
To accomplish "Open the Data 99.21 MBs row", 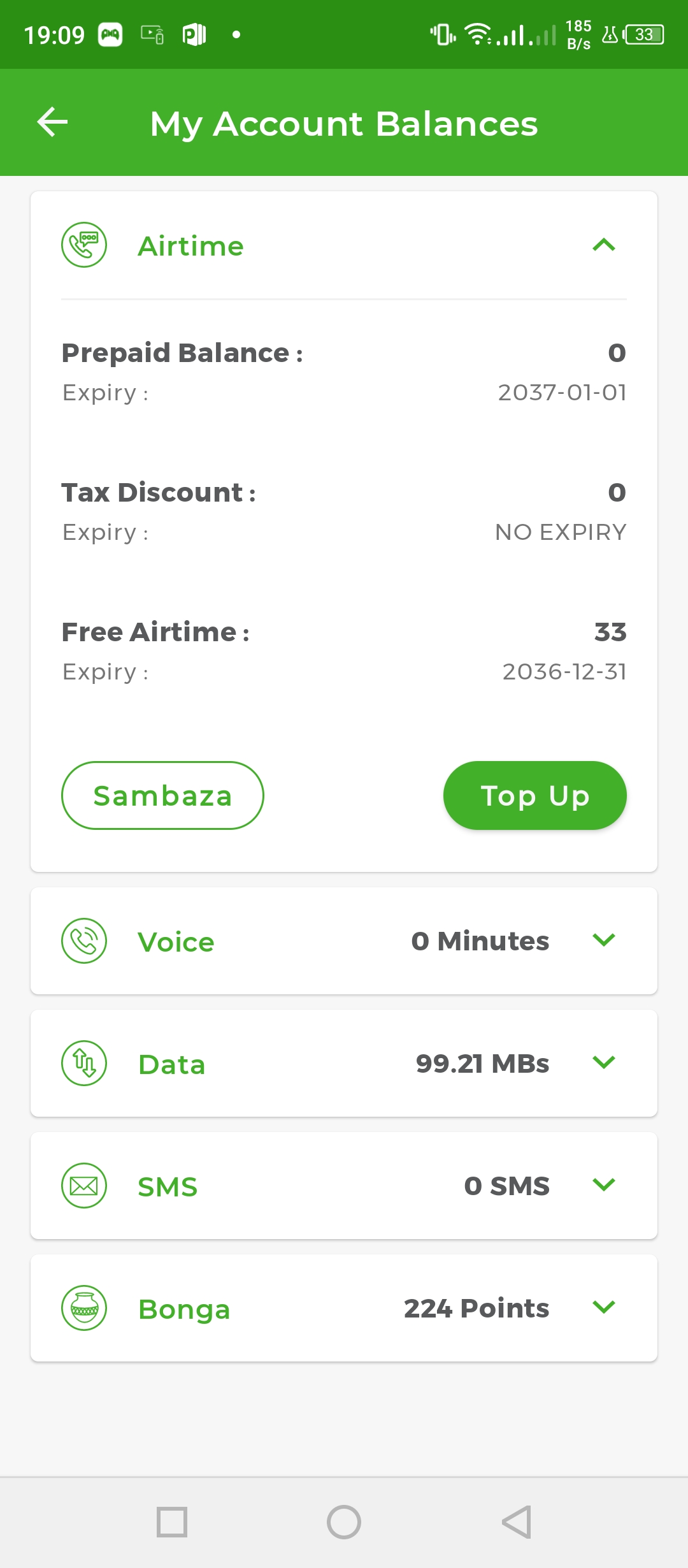I will (x=344, y=1063).
